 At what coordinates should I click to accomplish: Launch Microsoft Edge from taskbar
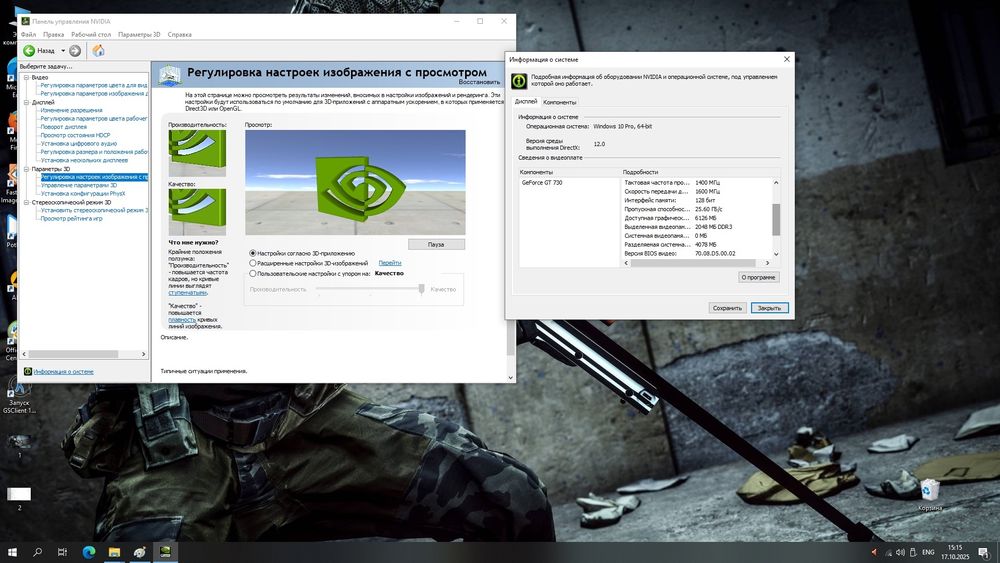[x=89, y=552]
